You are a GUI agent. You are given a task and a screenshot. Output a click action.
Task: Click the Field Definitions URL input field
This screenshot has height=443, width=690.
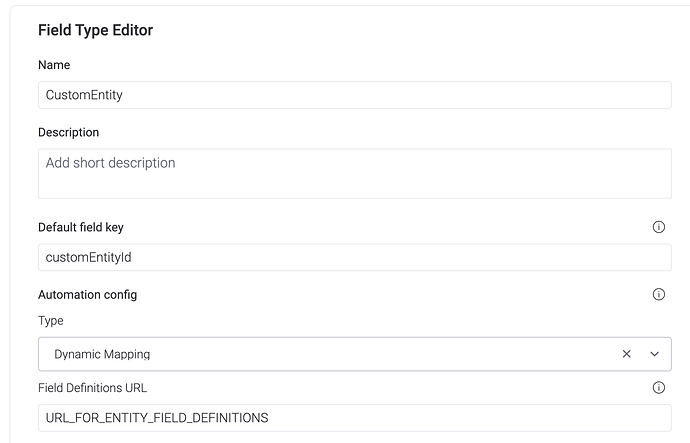(x=354, y=418)
